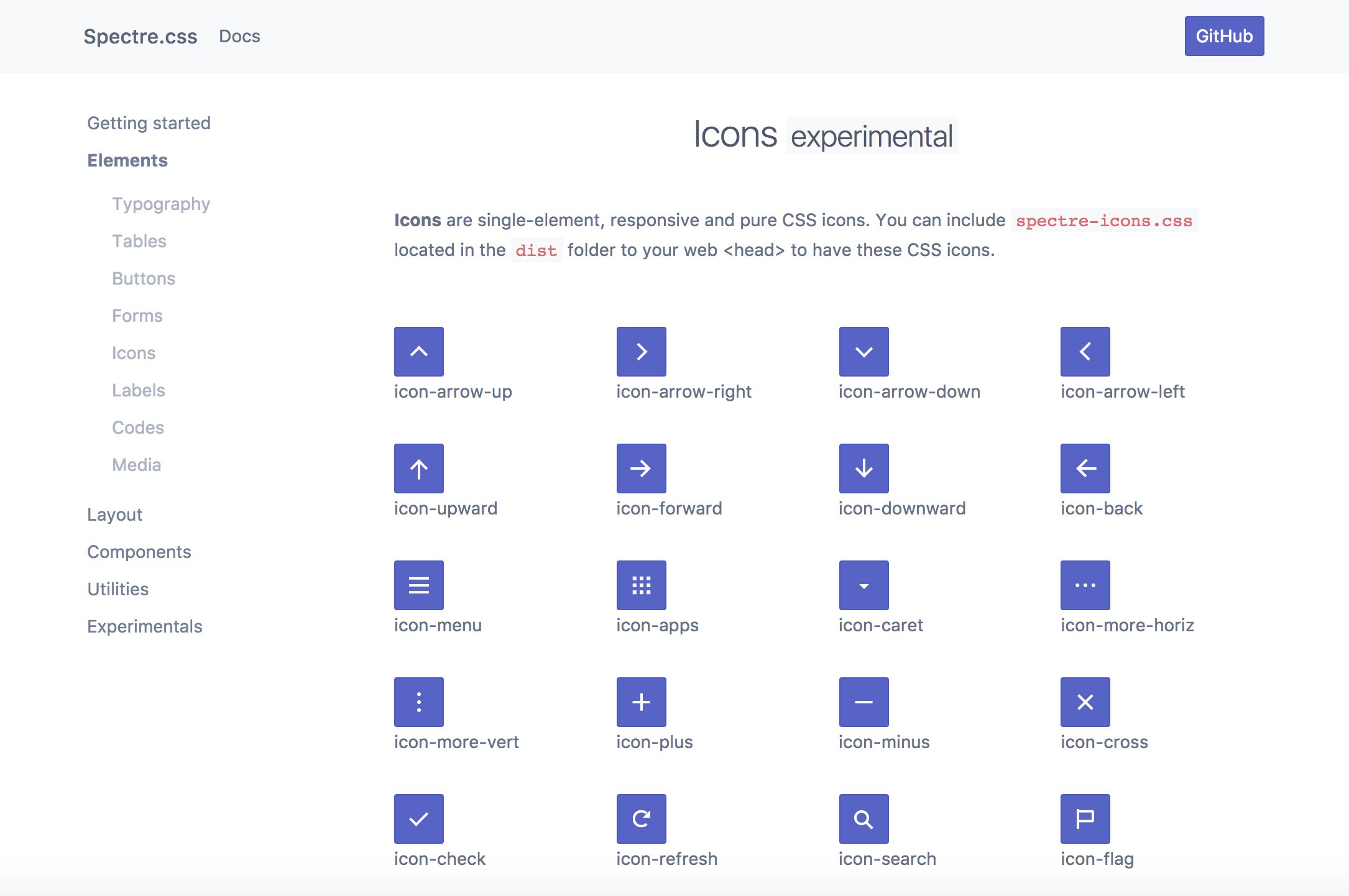Select the icon-downward arrow icon

pos(864,469)
